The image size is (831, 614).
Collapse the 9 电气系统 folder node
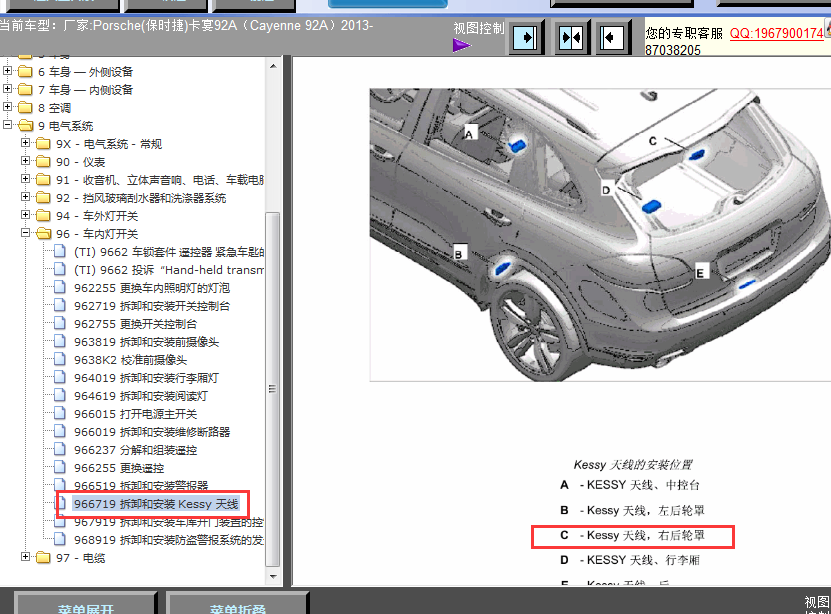click(7, 125)
